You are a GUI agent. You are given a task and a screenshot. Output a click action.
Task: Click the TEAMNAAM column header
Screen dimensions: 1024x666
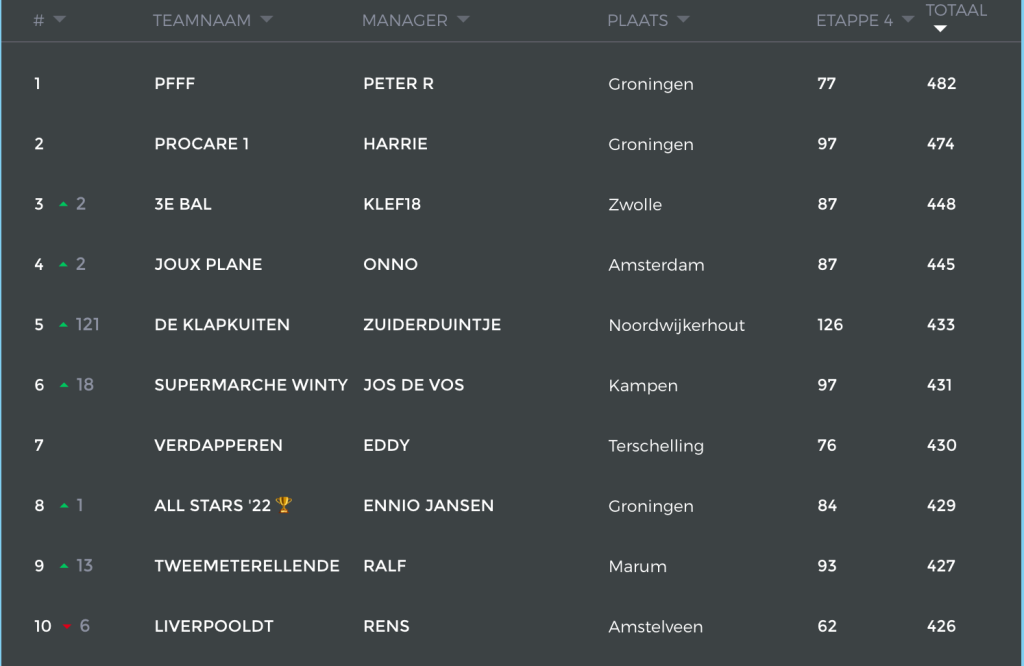coord(202,20)
